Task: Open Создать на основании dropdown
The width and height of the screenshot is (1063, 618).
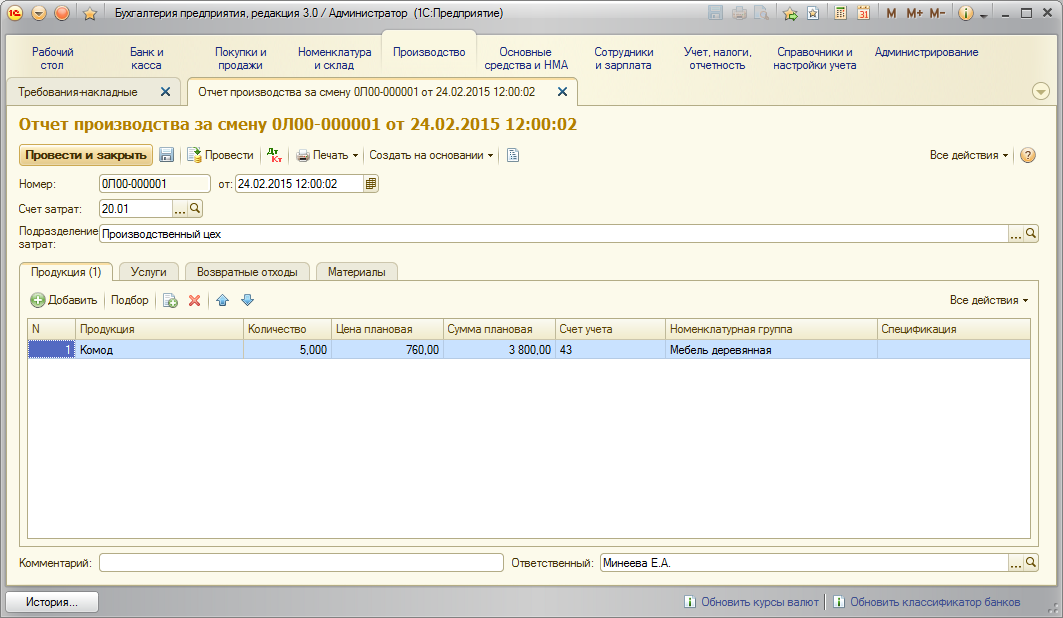Action: click(431, 155)
